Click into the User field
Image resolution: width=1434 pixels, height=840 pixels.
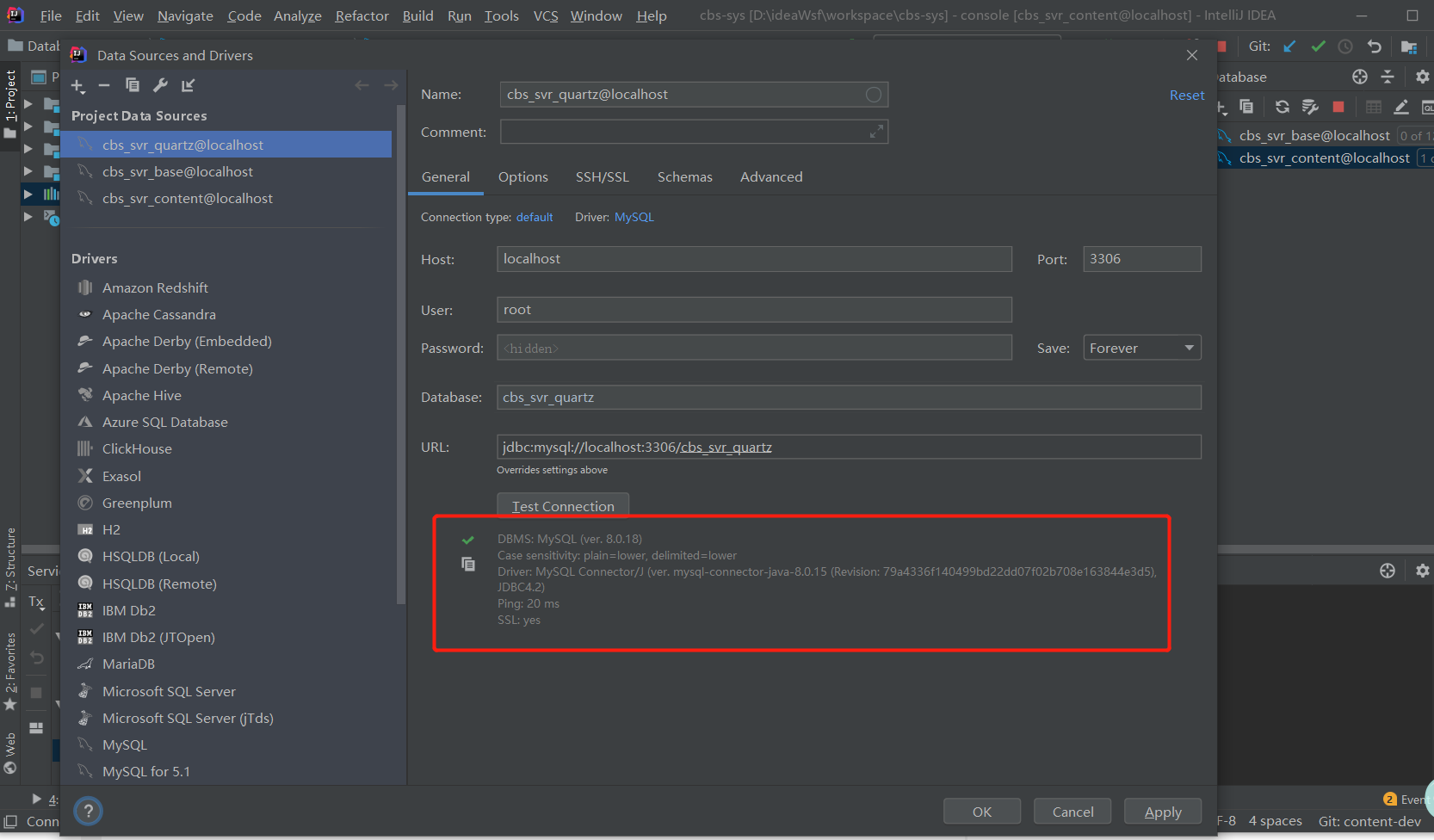click(754, 310)
